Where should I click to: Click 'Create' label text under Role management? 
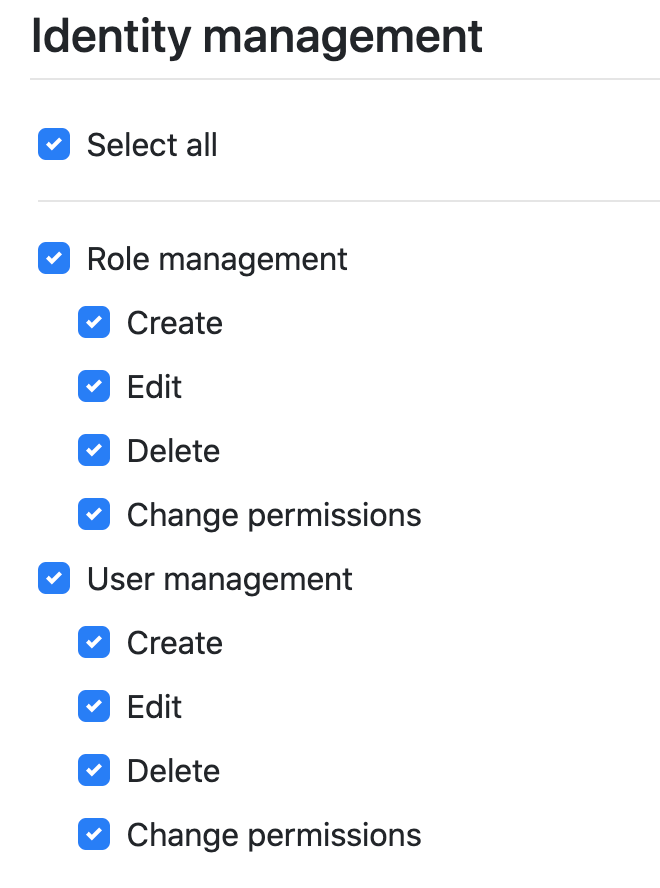[x=174, y=323]
